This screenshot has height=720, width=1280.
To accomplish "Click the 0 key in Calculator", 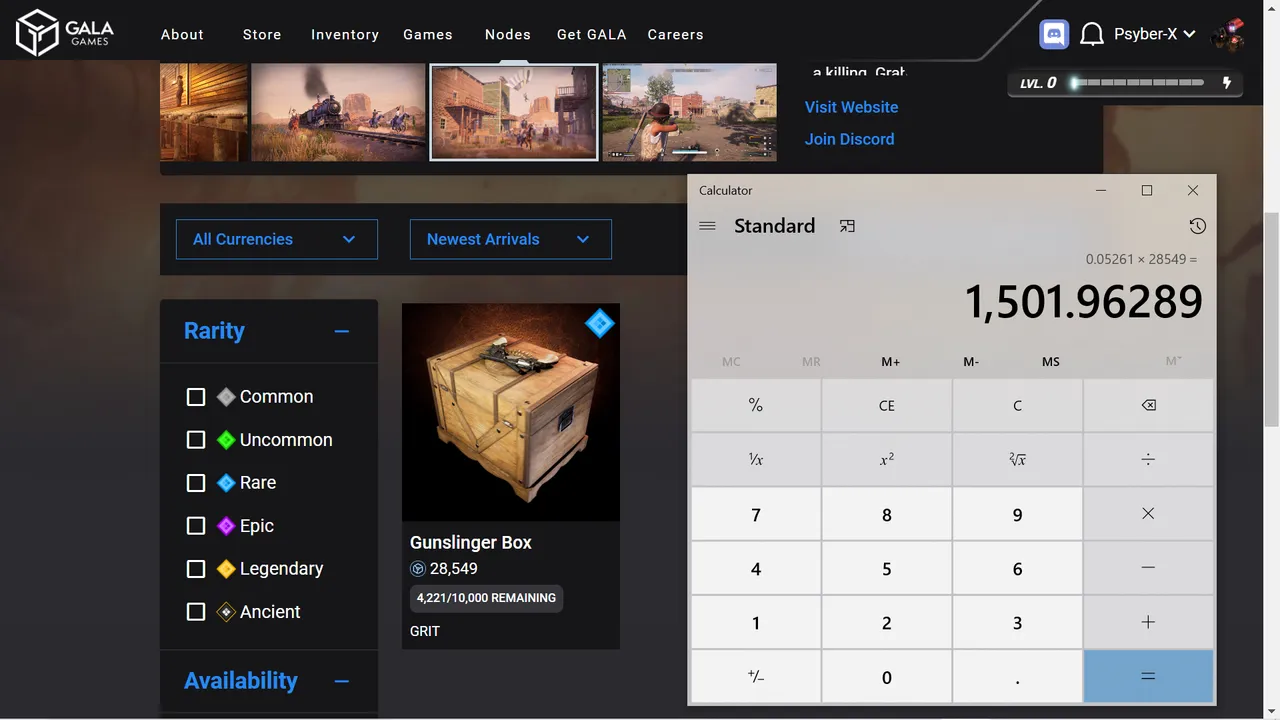I will 887,676.
